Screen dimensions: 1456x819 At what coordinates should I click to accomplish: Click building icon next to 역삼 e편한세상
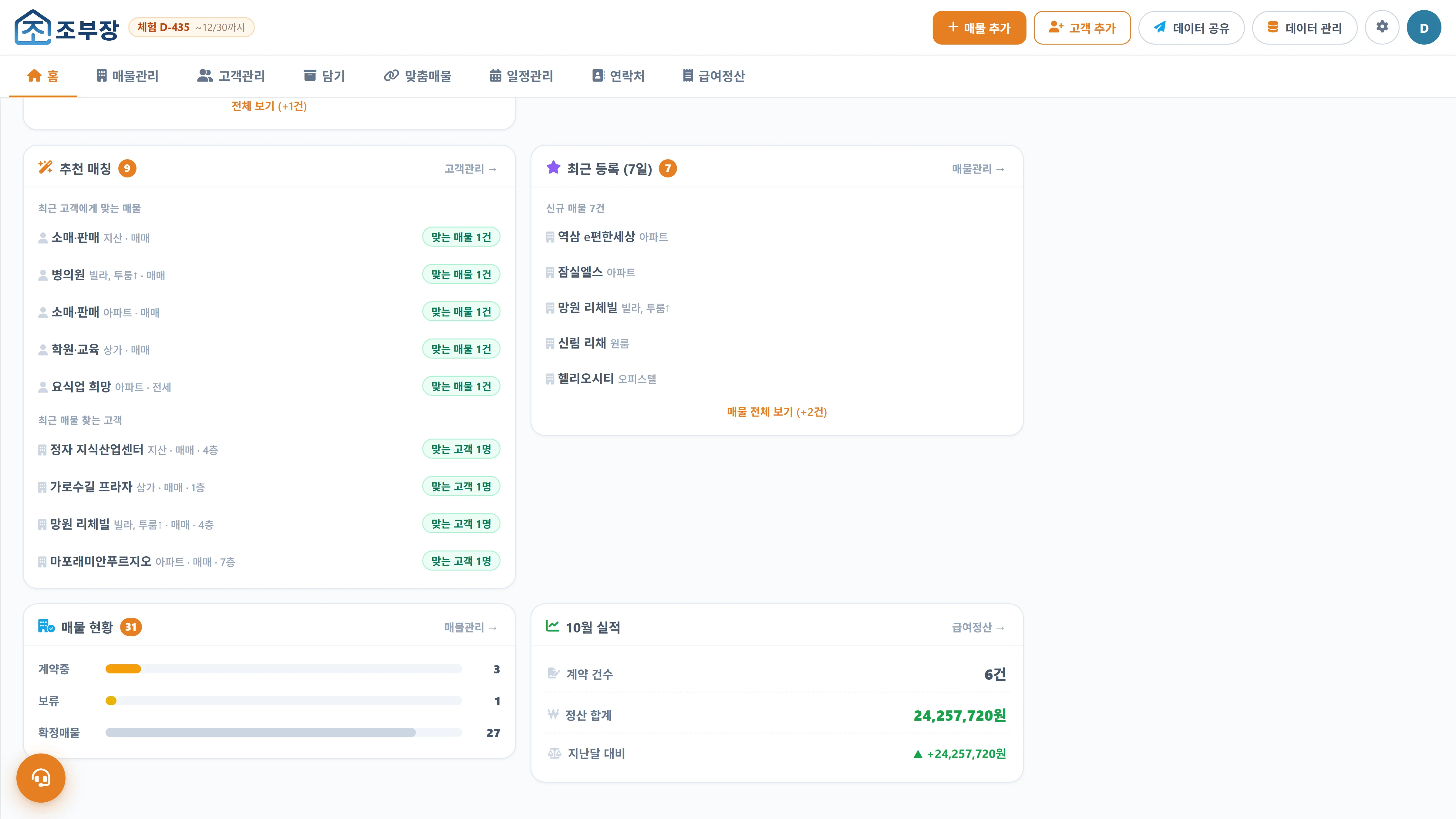click(x=550, y=237)
